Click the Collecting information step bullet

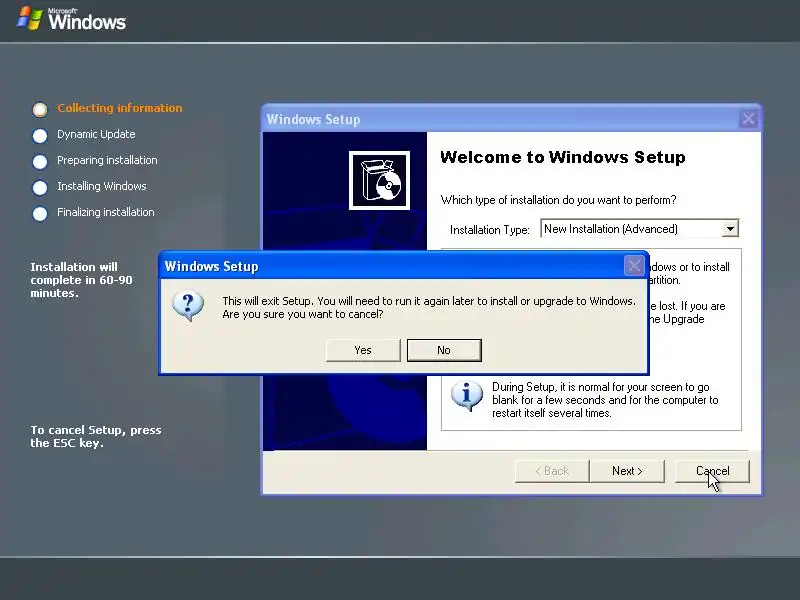[x=40, y=109]
